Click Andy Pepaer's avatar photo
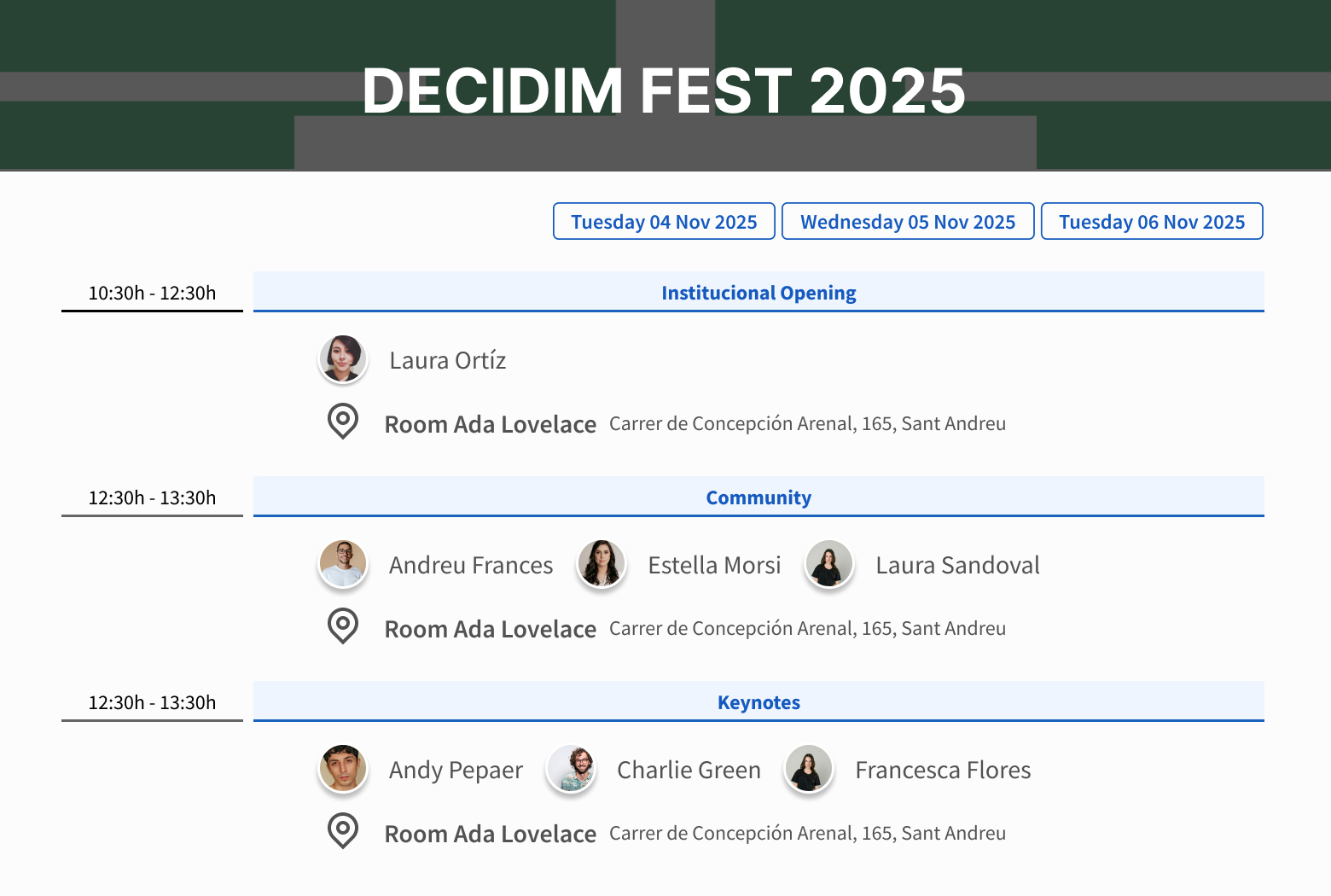 pyautogui.click(x=343, y=769)
